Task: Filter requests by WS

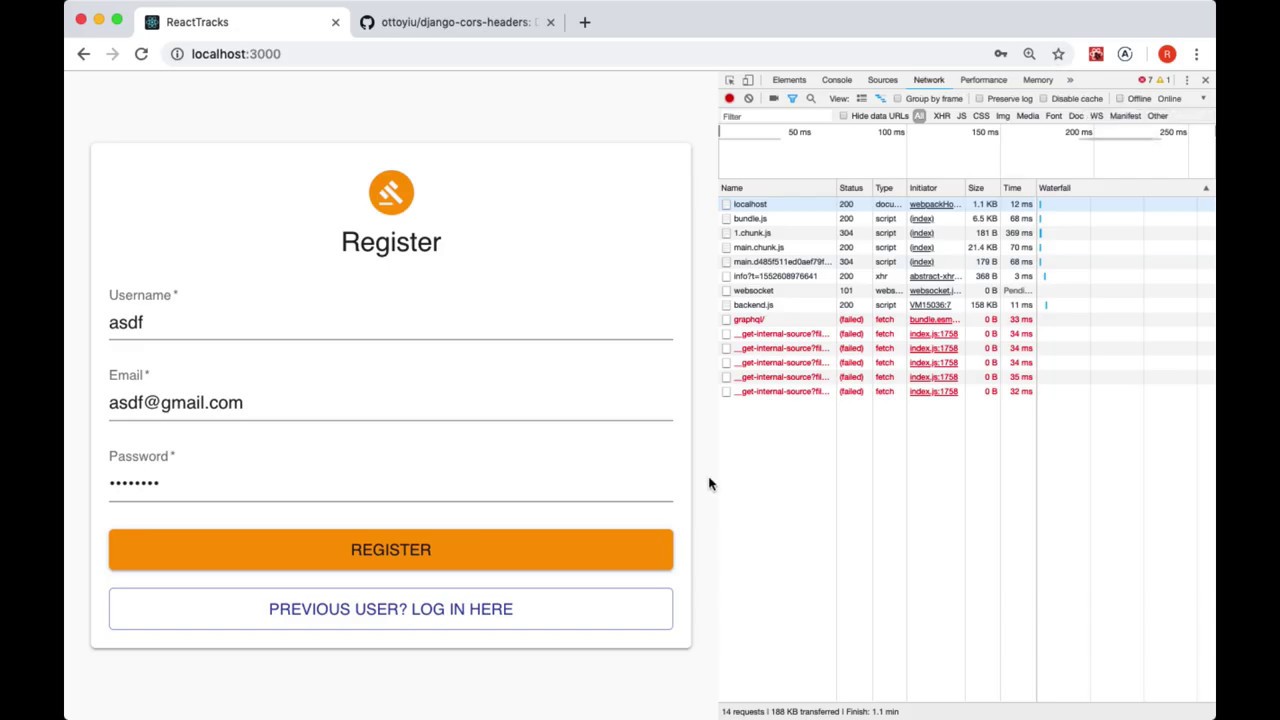Action: [1097, 116]
